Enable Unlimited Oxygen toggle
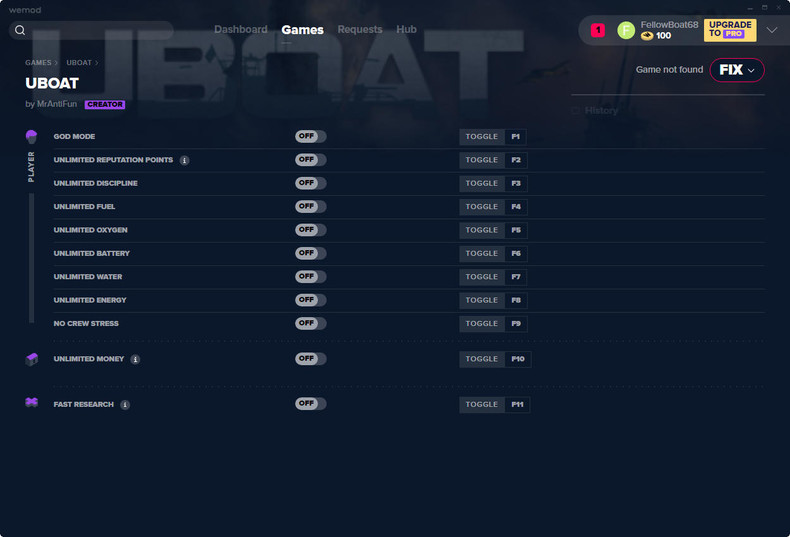The image size is (790, 537). click(x=310, y=230)
